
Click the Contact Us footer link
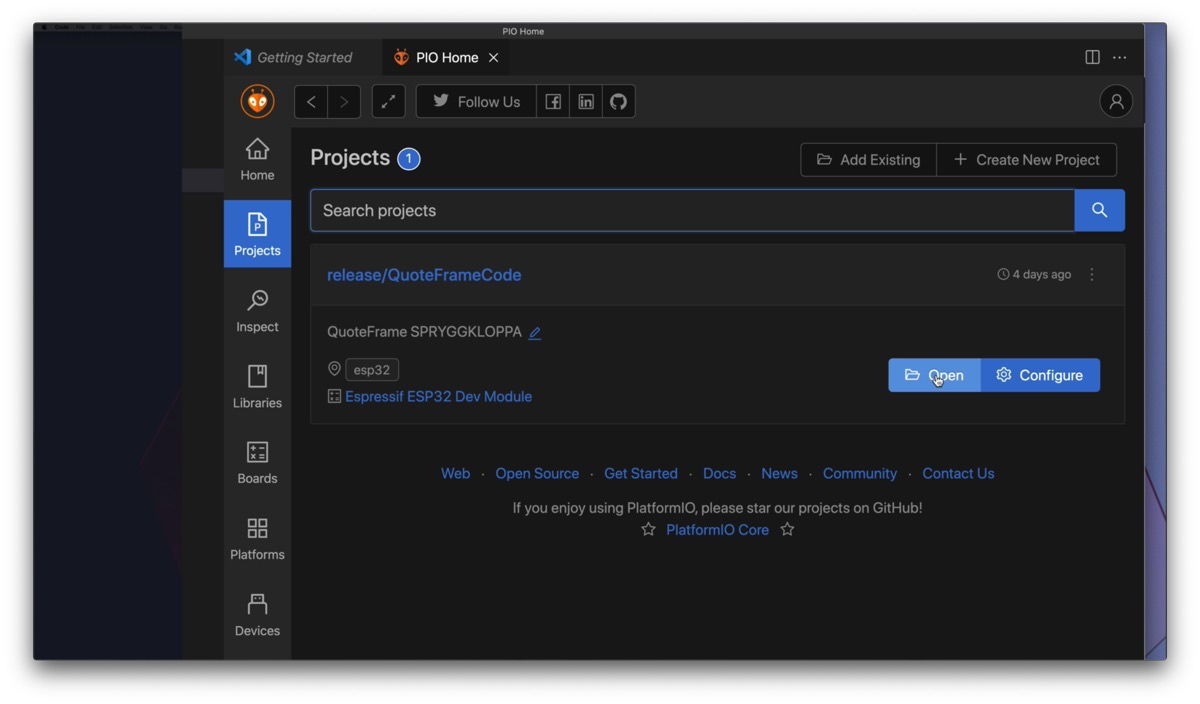pyautogui.click(x=958, y=474)
